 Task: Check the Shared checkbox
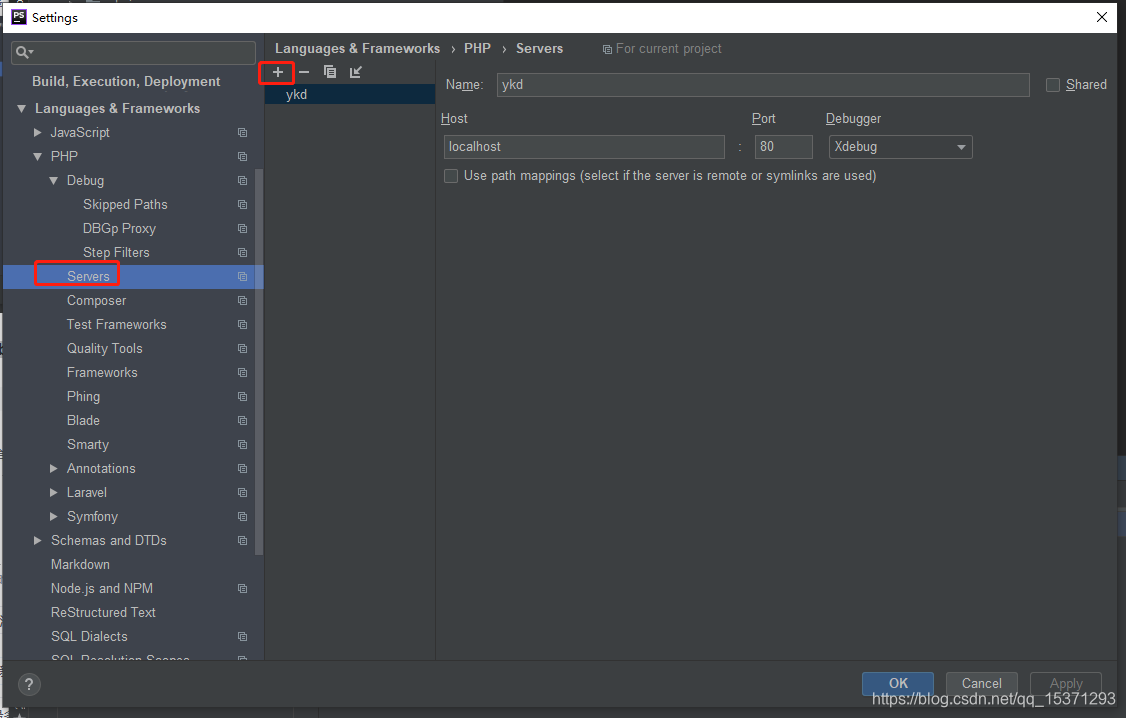click(x=1052, y=84)
